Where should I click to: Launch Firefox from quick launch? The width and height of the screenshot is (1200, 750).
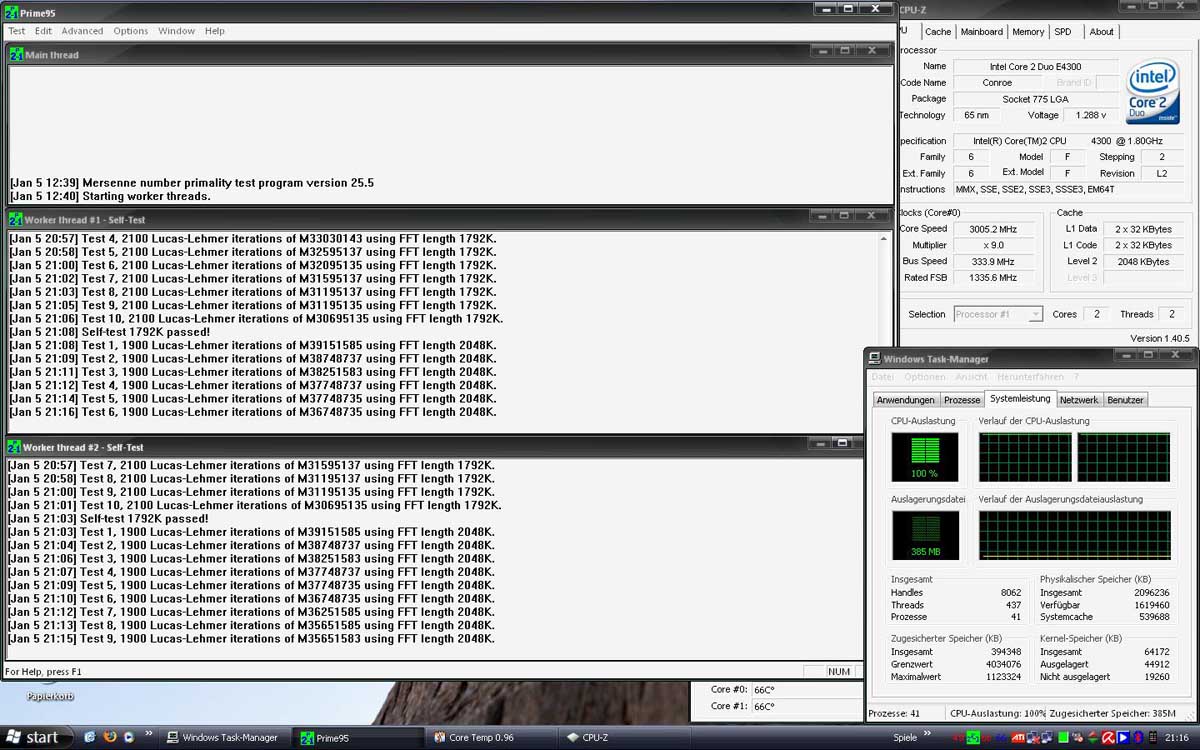(110, 737)
